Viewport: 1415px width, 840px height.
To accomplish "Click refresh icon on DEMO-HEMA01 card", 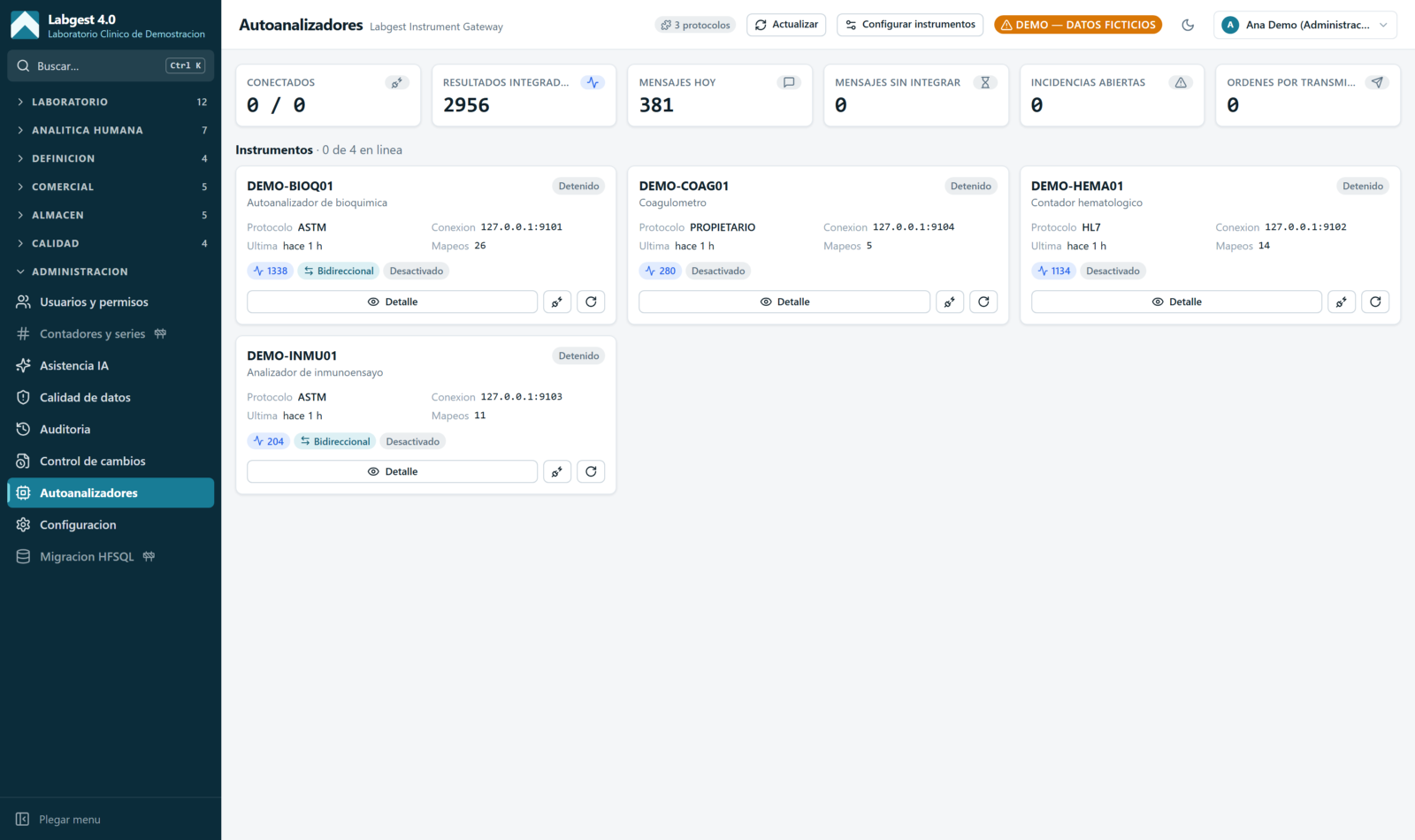I will (1375, 302).
